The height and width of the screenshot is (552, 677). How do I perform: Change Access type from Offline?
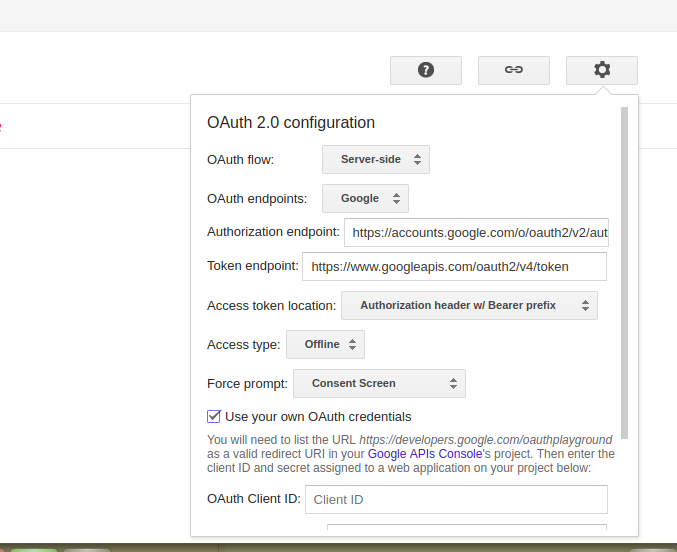coord(325,344)
